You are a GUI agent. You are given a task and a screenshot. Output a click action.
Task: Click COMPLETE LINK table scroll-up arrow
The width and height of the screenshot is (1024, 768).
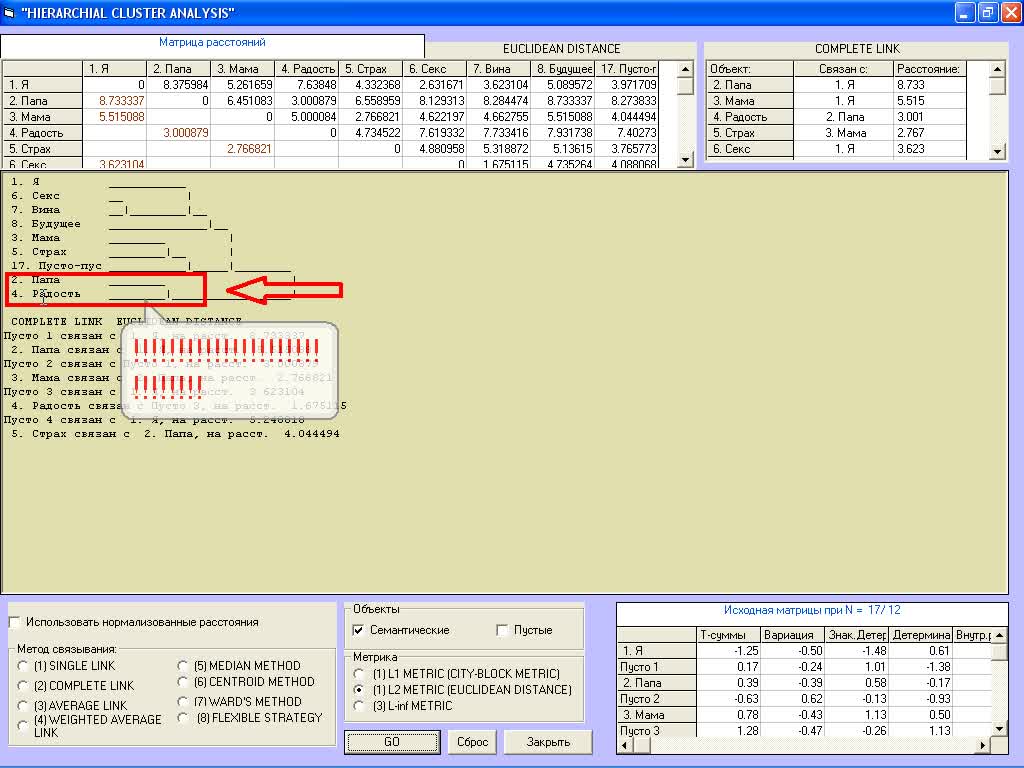tap(997, 69)
